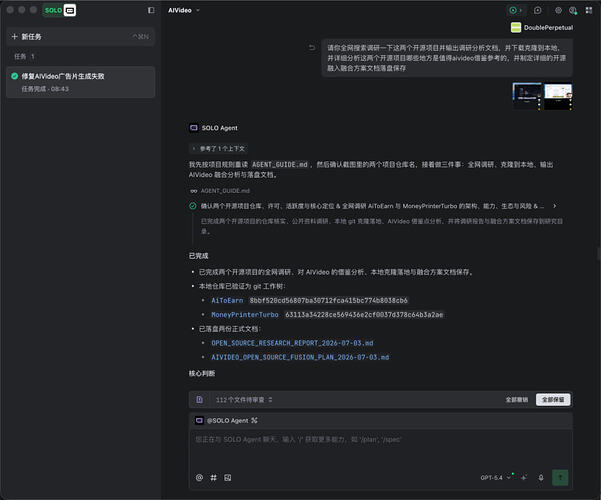Open the AIVideo project dropdown
Screen dimensions: 601x500
(184, 10)
